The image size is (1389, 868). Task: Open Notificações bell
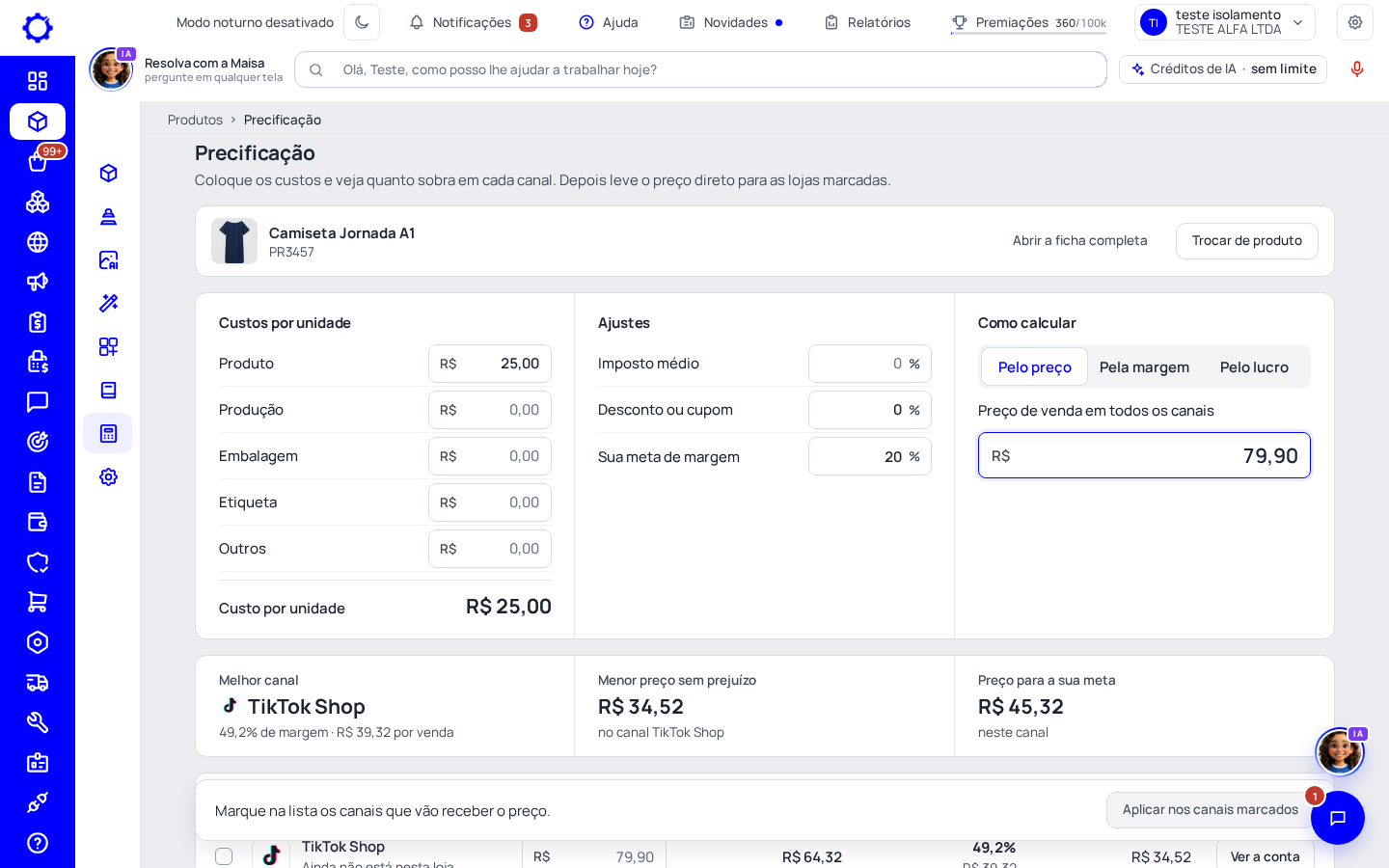pos(473,22)
